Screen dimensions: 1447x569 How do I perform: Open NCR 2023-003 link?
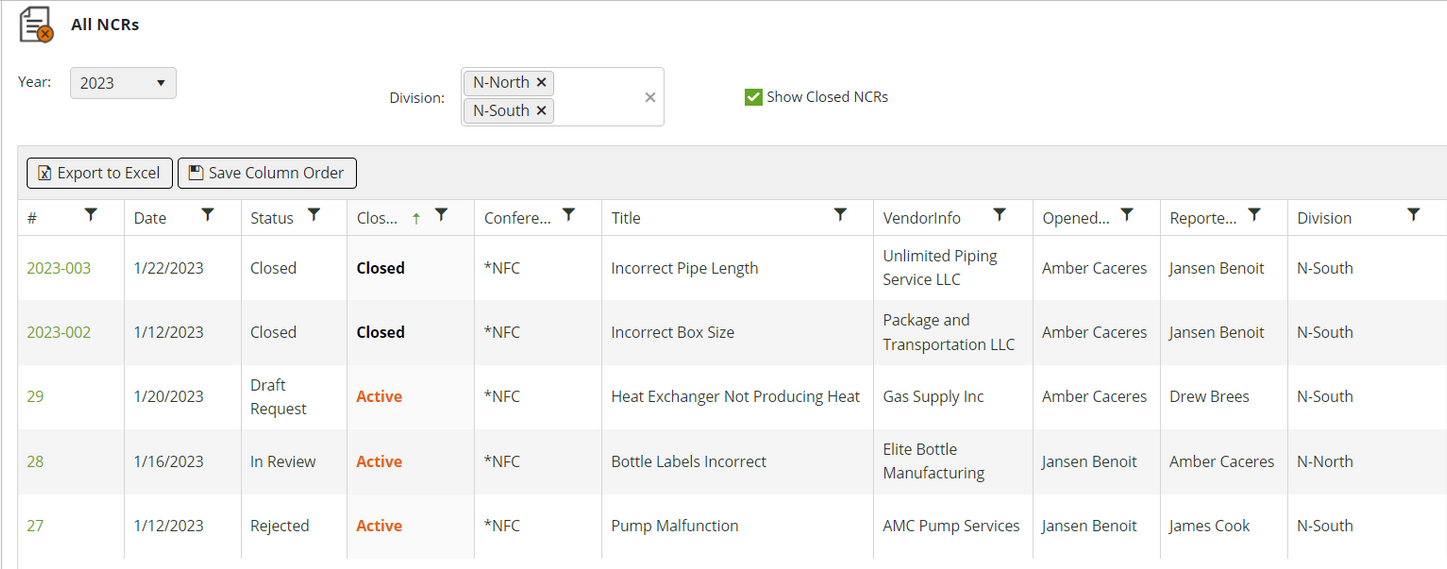pyautogui.click(x=58, y=268)
